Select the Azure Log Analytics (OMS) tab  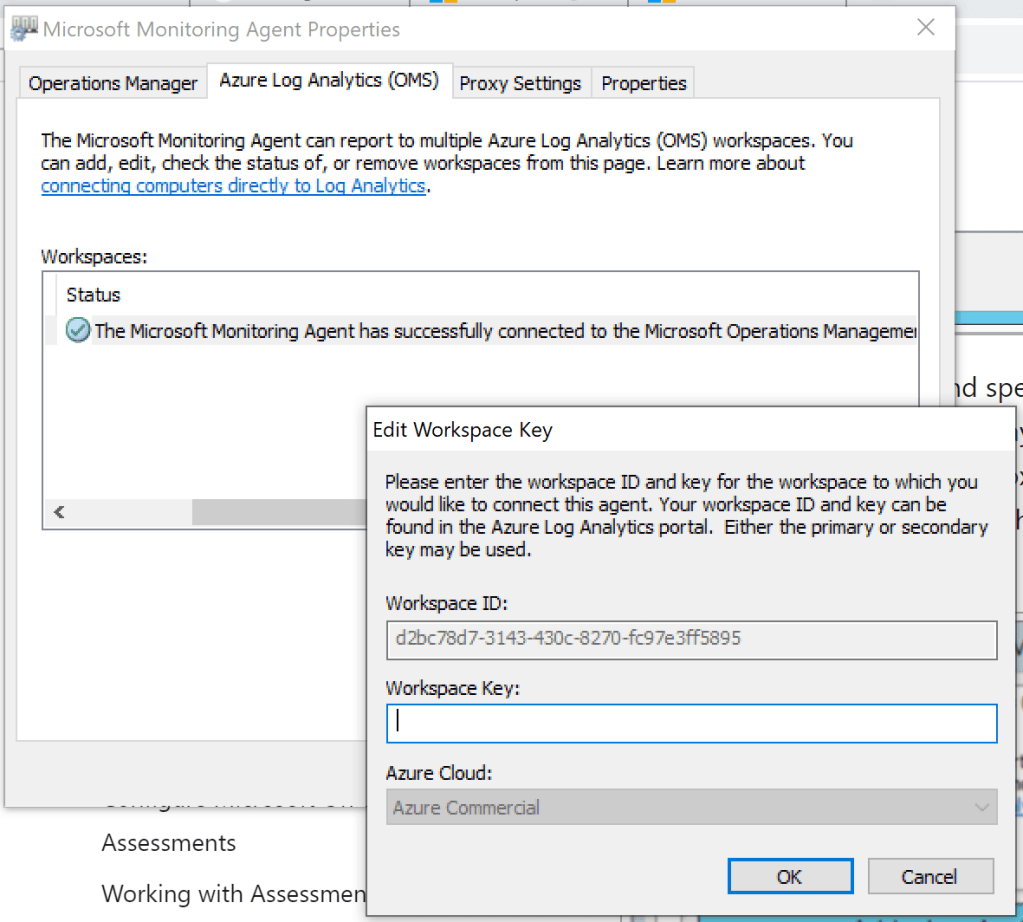pos(329,81)
